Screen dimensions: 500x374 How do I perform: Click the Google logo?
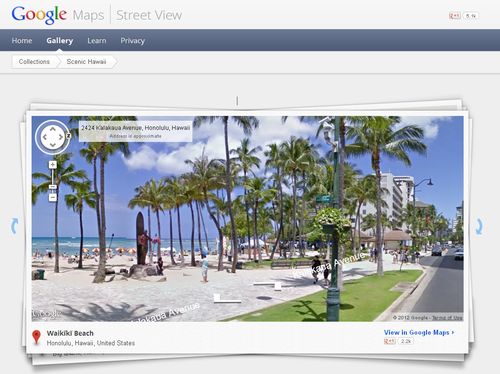[39, 15]
